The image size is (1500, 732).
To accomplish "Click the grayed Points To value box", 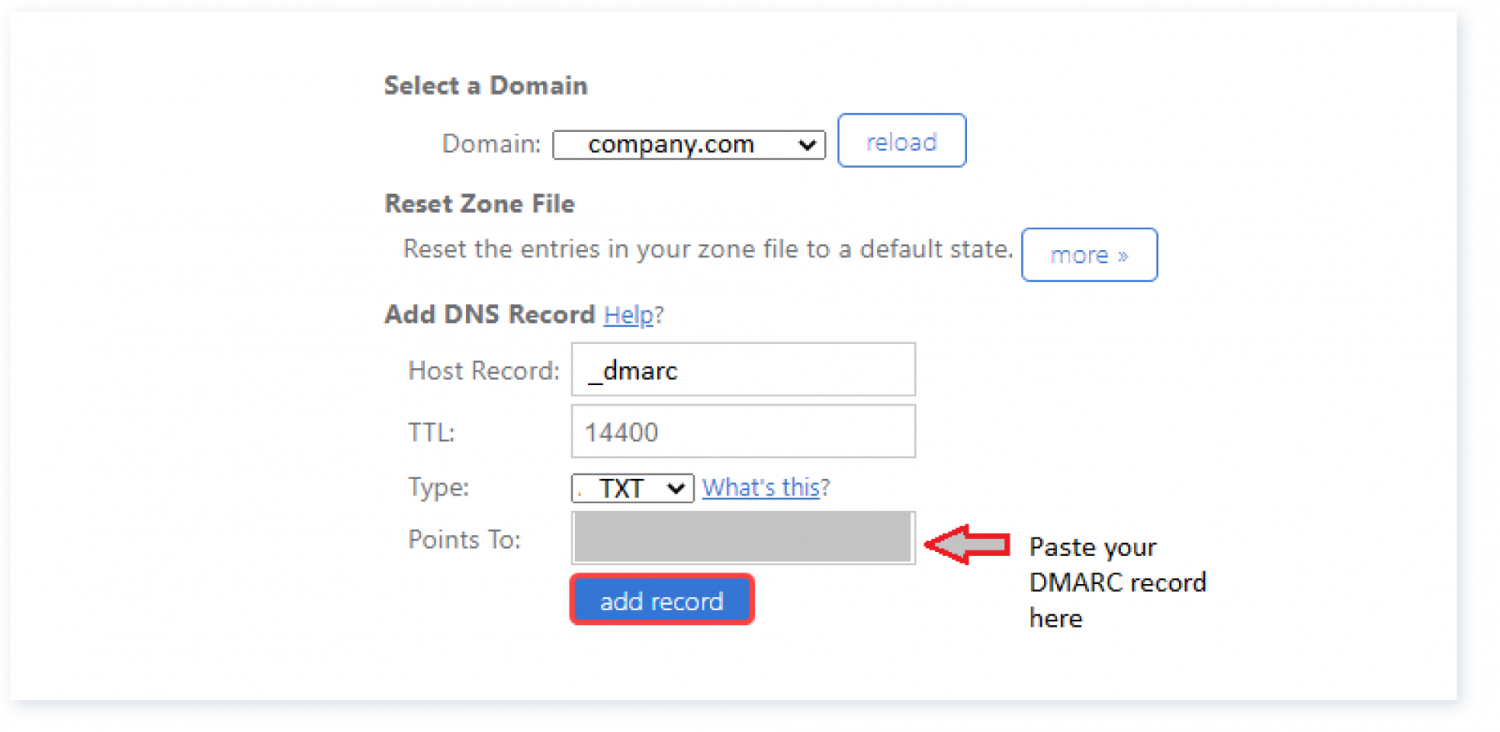I will click(742, 537).
